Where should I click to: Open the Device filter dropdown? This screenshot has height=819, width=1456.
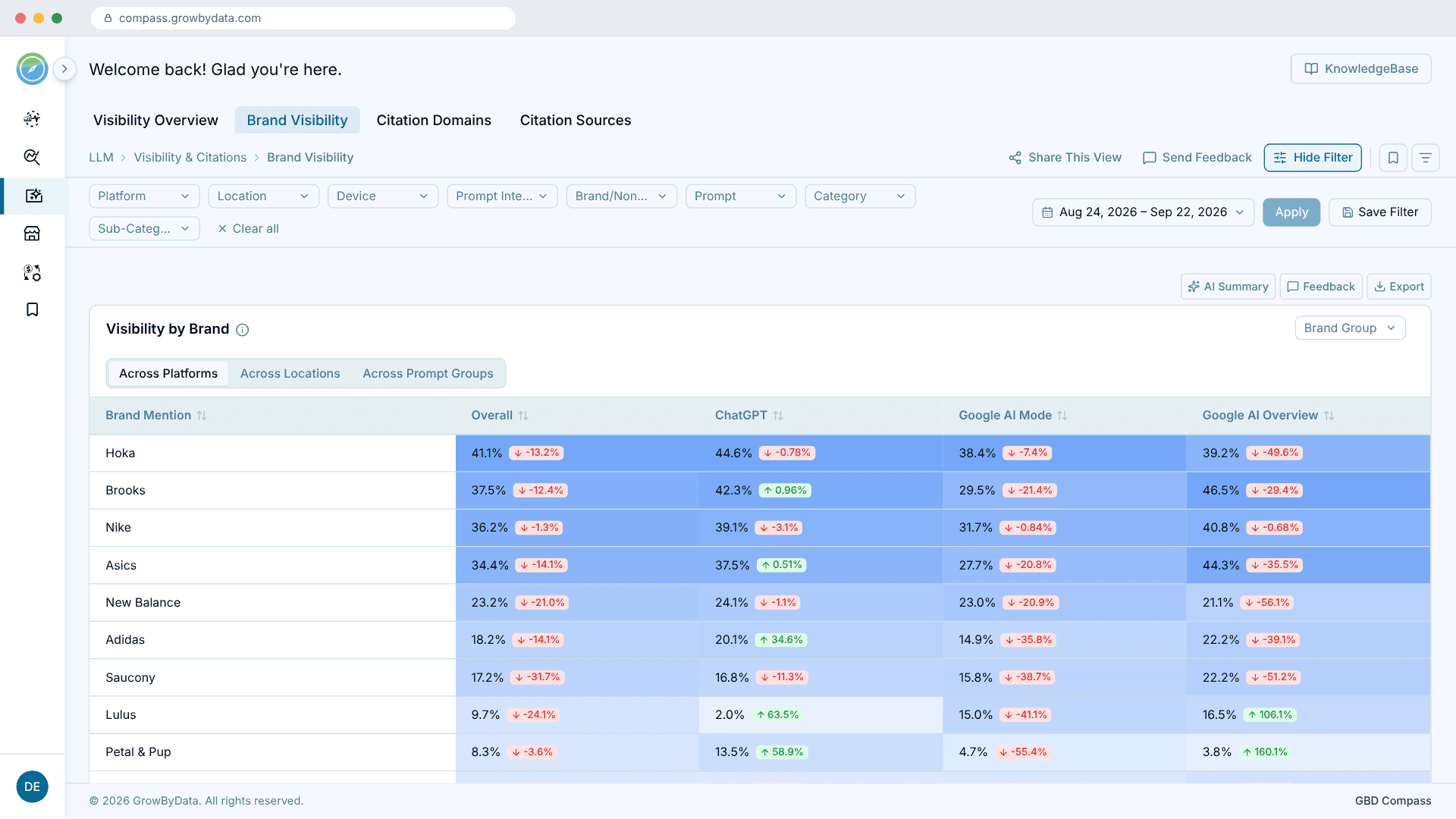coord(383,196)
